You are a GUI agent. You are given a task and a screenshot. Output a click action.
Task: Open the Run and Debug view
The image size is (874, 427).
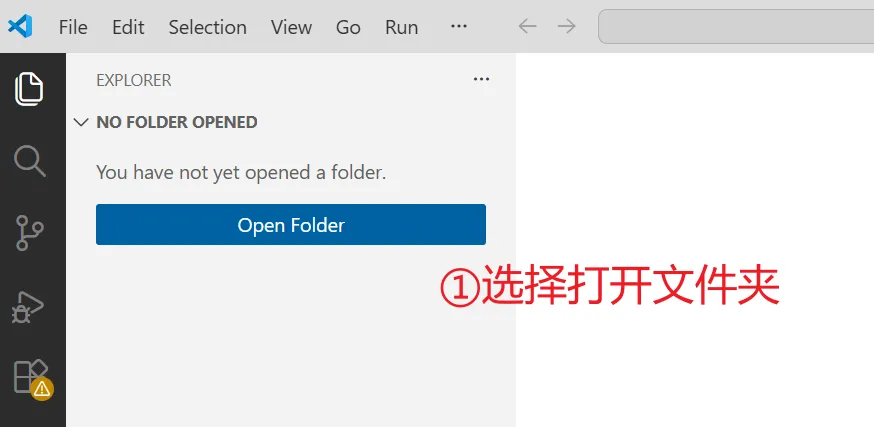tap(28, 307)
